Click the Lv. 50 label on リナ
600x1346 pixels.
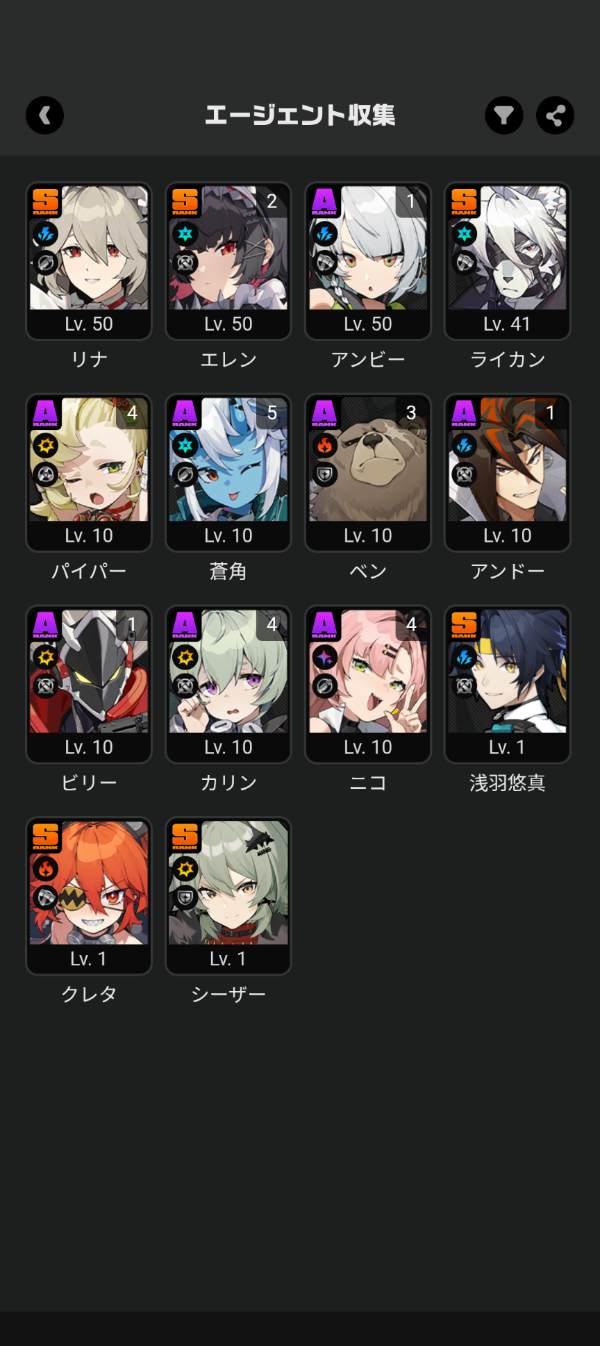(x=89, y=324)
